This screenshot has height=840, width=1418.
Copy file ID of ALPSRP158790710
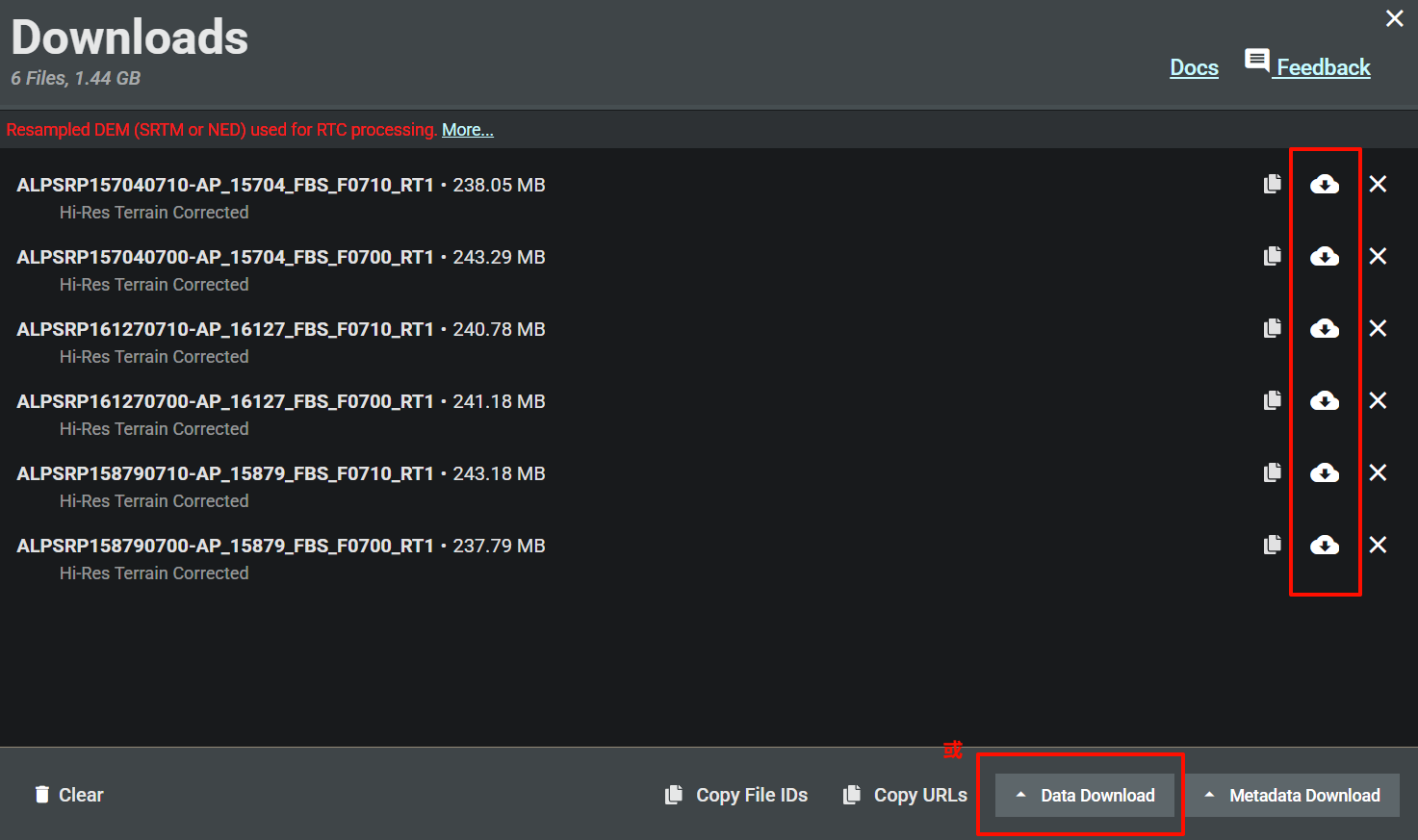1273,472
